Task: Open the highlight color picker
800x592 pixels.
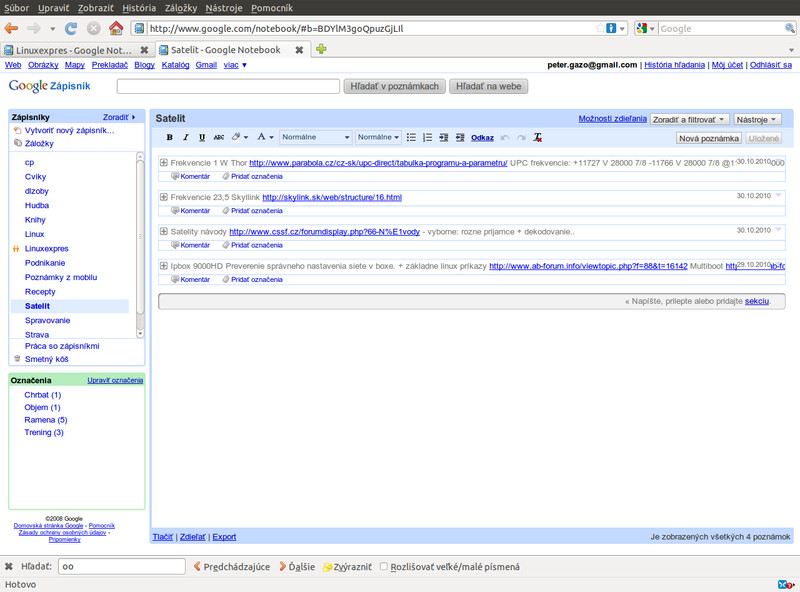Action: [x=239, y=137]
